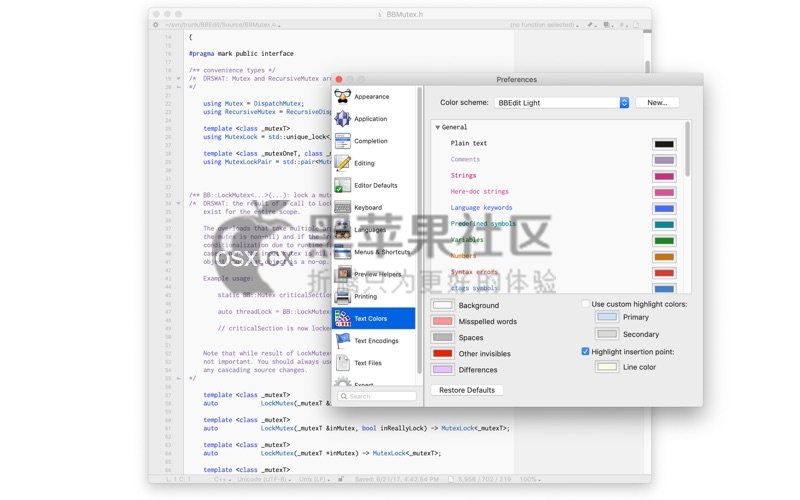This screenshot has width=800, height=500.
Task: Close the Preferences window
Action: (339, 79)
